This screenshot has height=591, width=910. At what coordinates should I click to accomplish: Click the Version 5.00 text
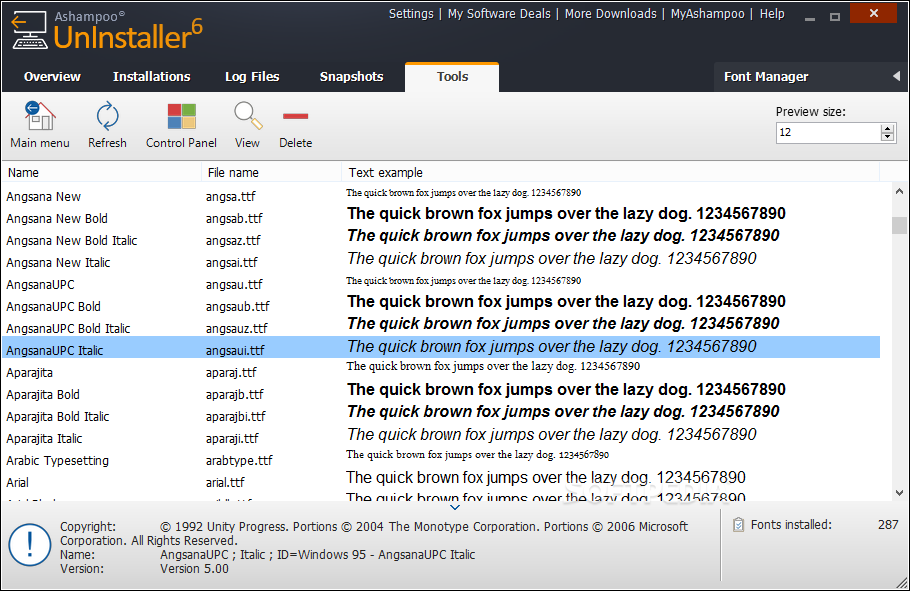pos(194,568)
